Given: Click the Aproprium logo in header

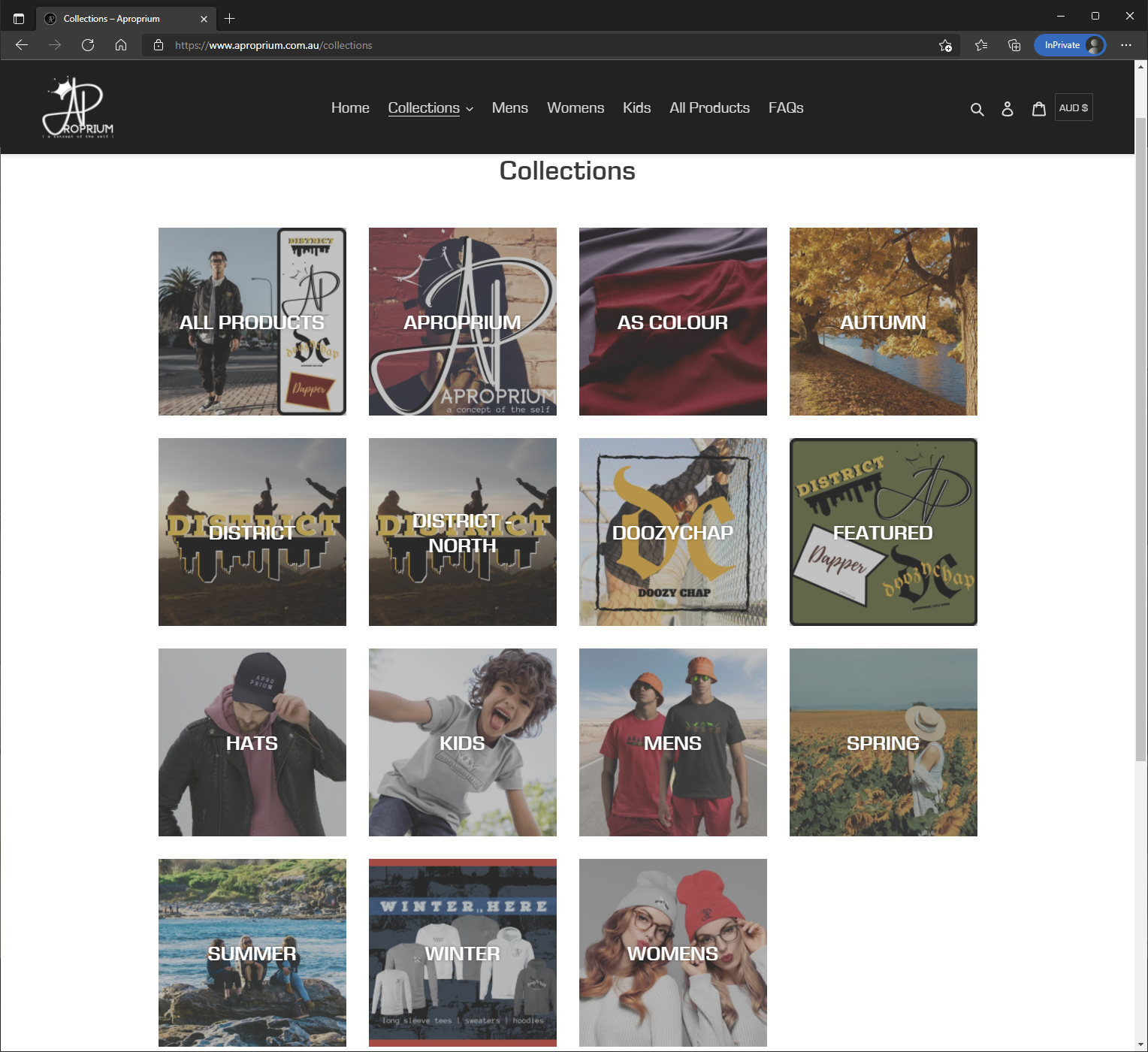Looking at the screenshot, I should (x=78, y=107).
